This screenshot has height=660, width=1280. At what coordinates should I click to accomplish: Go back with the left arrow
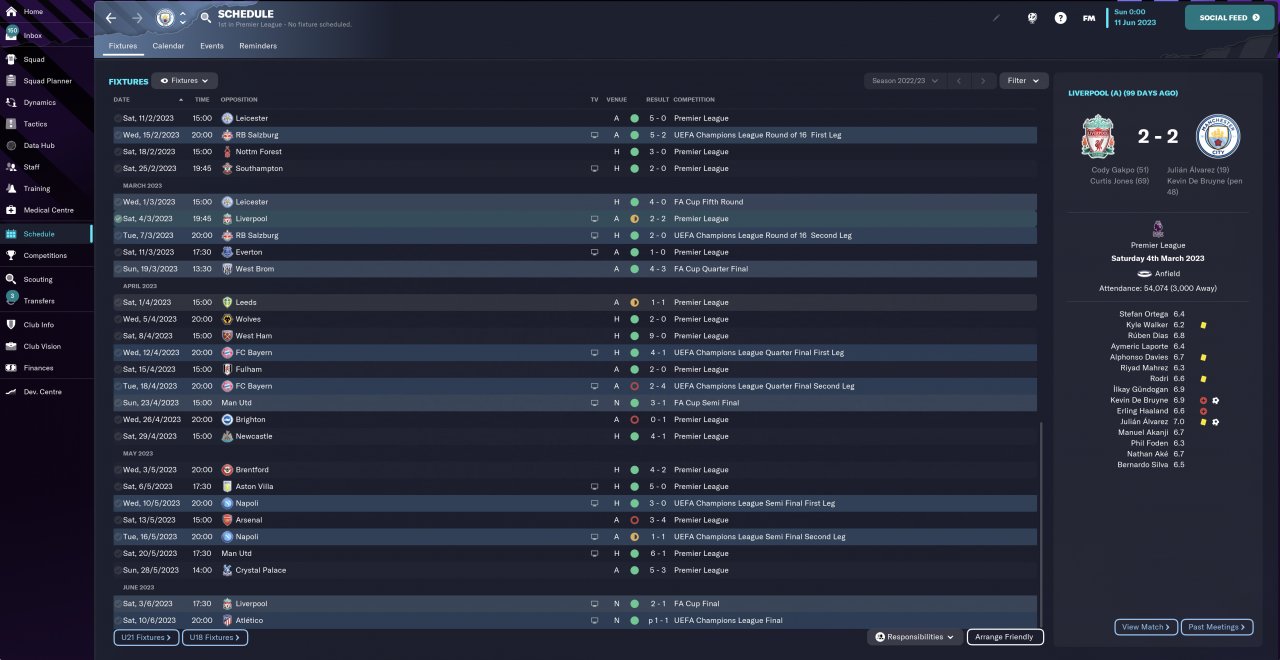(111, 18)
